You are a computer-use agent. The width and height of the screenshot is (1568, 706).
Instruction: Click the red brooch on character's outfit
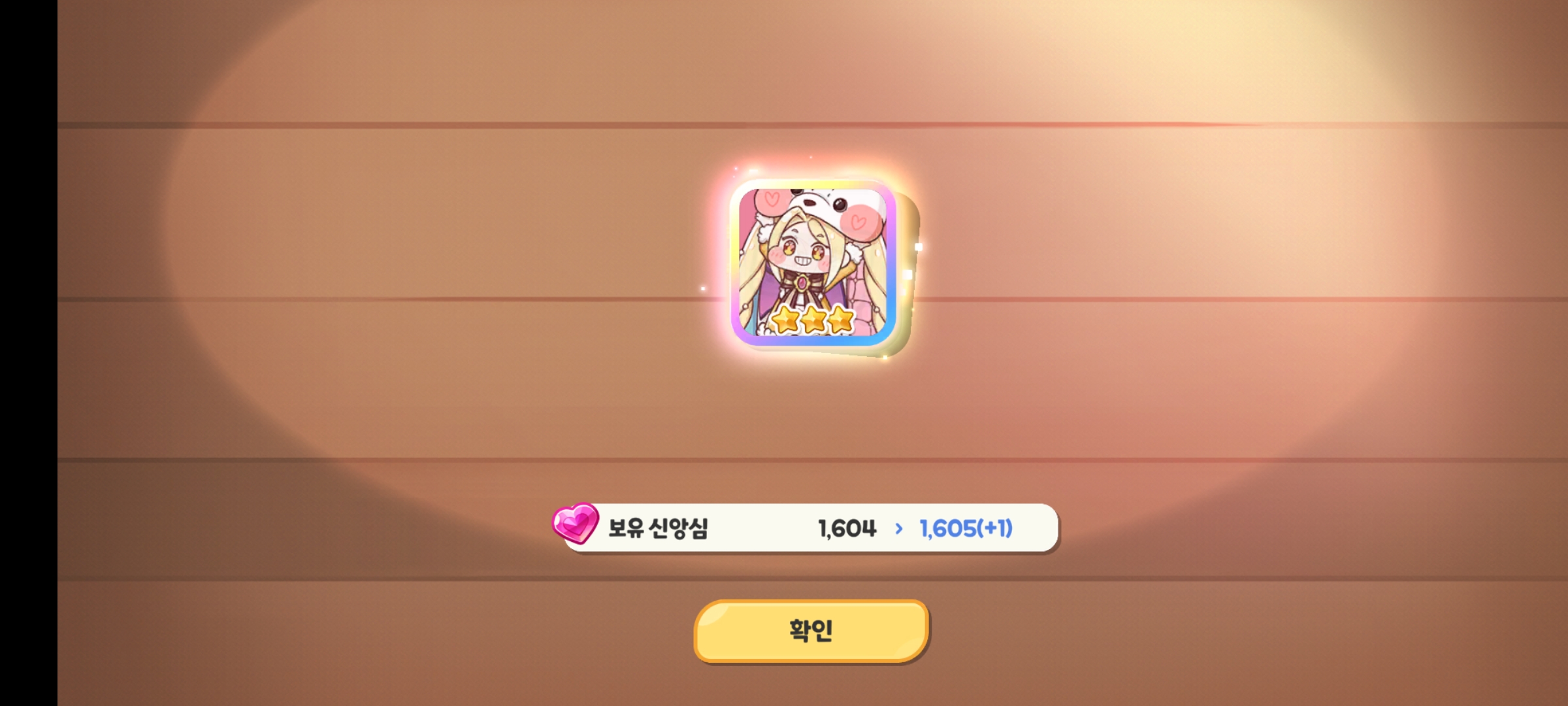(802, 284)
